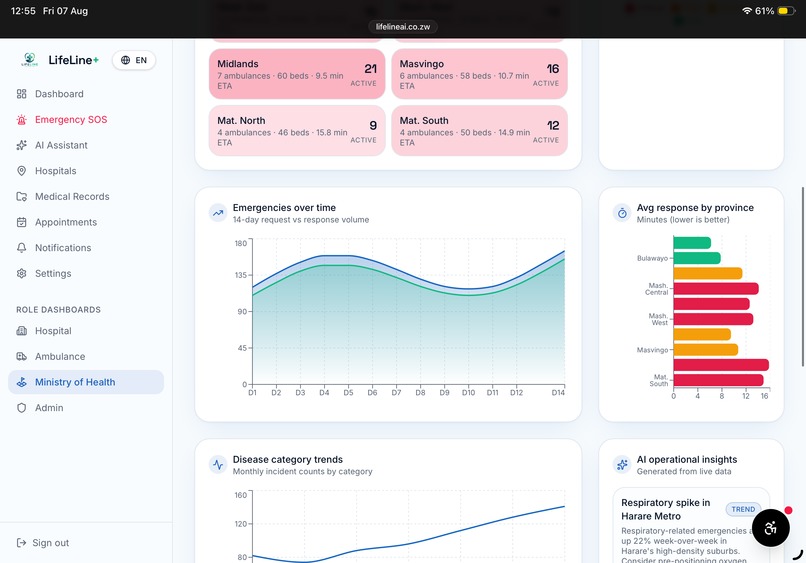Open the accessibility floating button
The width and height of the screenshot is (806, 563).
771,528
